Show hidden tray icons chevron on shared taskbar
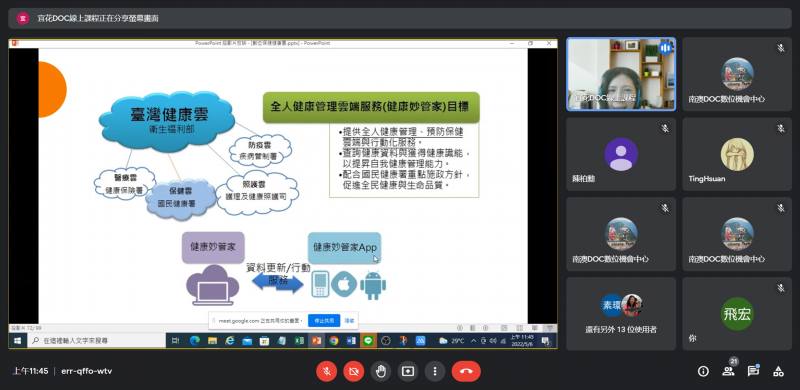Viewport: 800px width, 390px height. pyautogui.click(x=473, y=340)
